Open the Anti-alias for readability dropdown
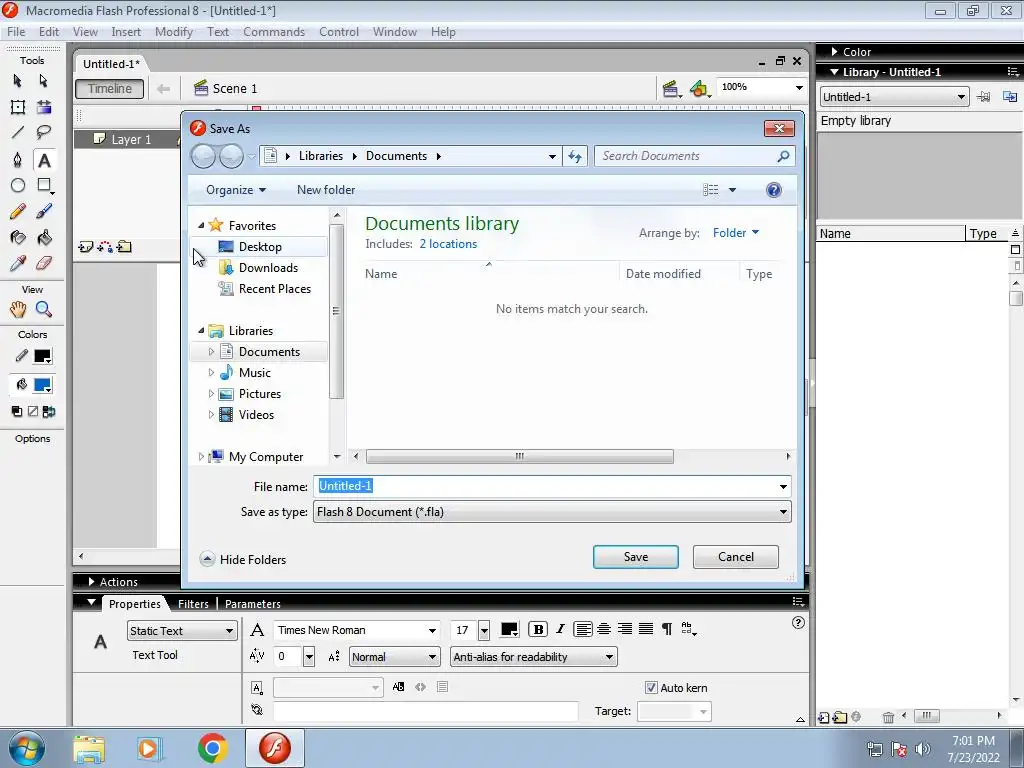 [534, 657]
